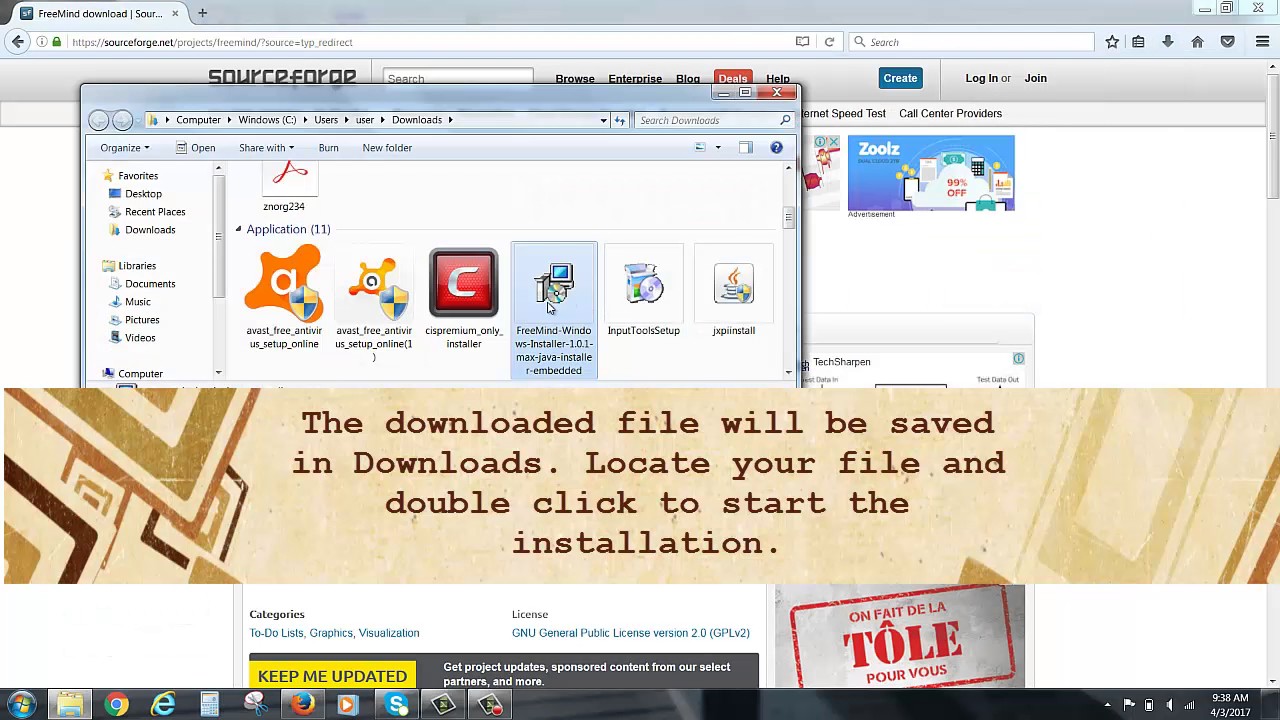Open Call Center Providers link
The image size is (1280, 720).
950,114
